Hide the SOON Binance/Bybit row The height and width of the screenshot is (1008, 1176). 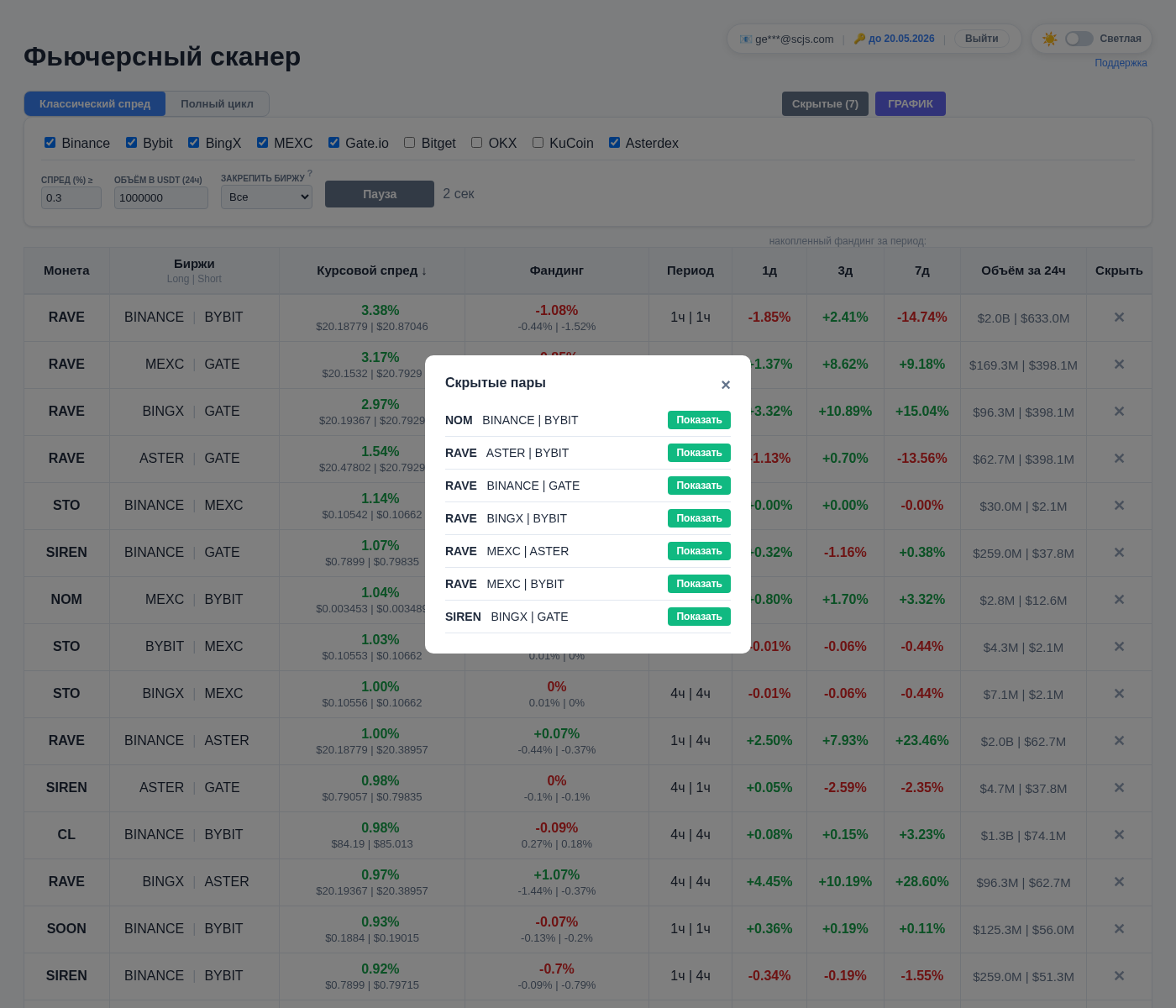[1119, 929]
